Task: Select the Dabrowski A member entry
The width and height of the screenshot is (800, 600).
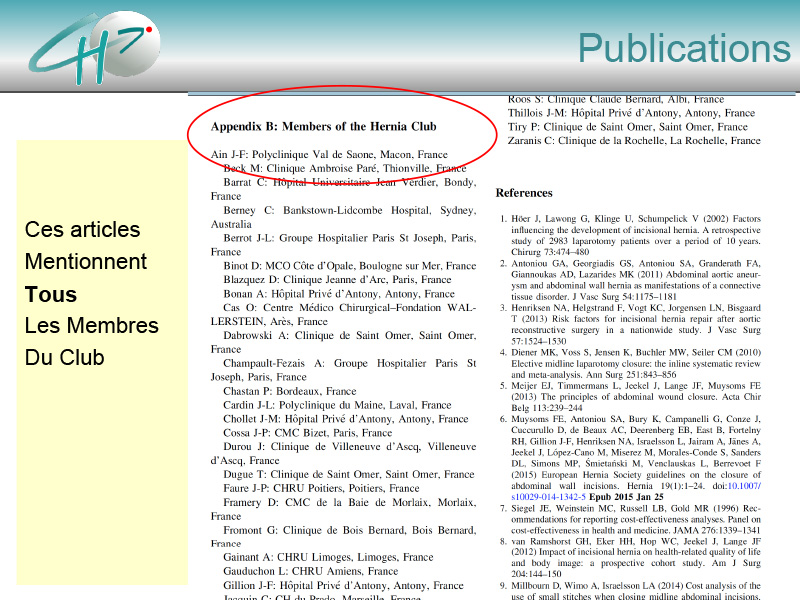Action: pyautogui.click(x=343, y=342)
